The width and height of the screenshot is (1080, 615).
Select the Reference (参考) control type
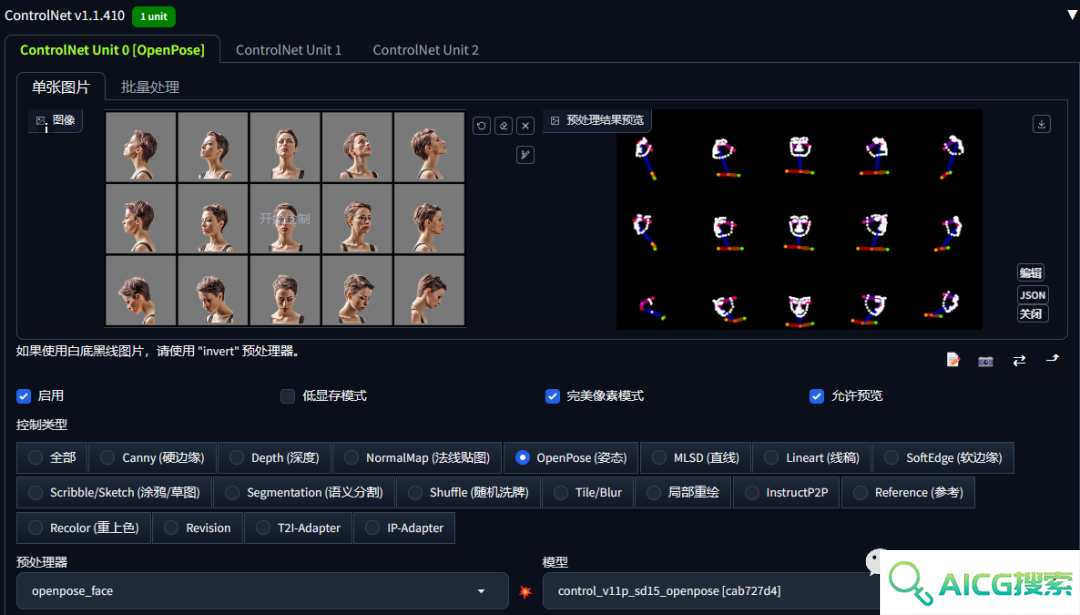[x=908, y=492]
